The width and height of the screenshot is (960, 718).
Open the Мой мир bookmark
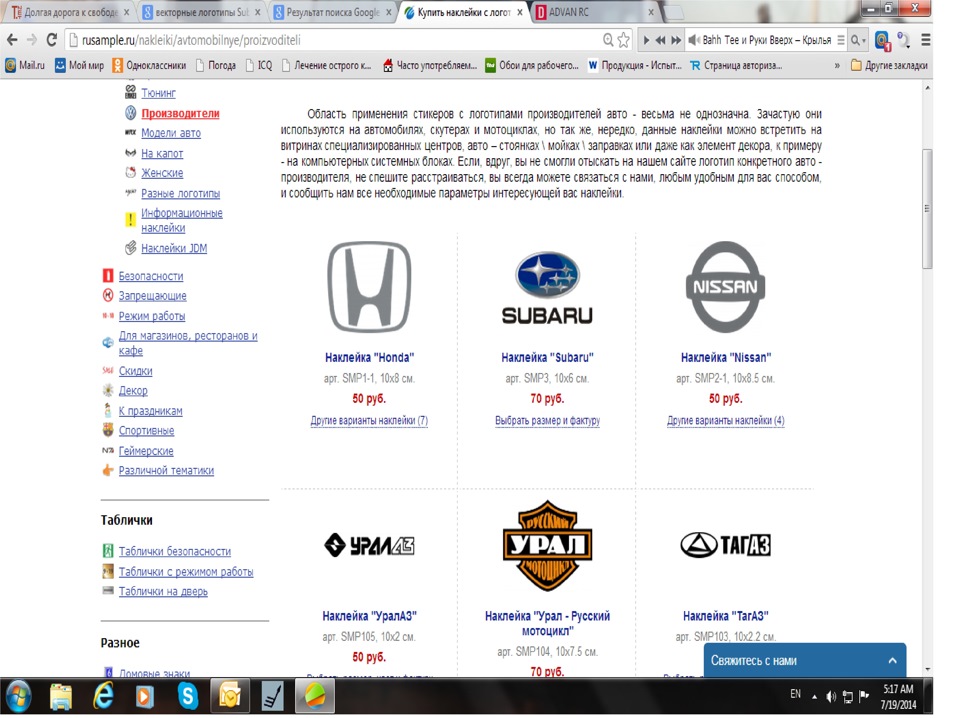click(79, 65)
